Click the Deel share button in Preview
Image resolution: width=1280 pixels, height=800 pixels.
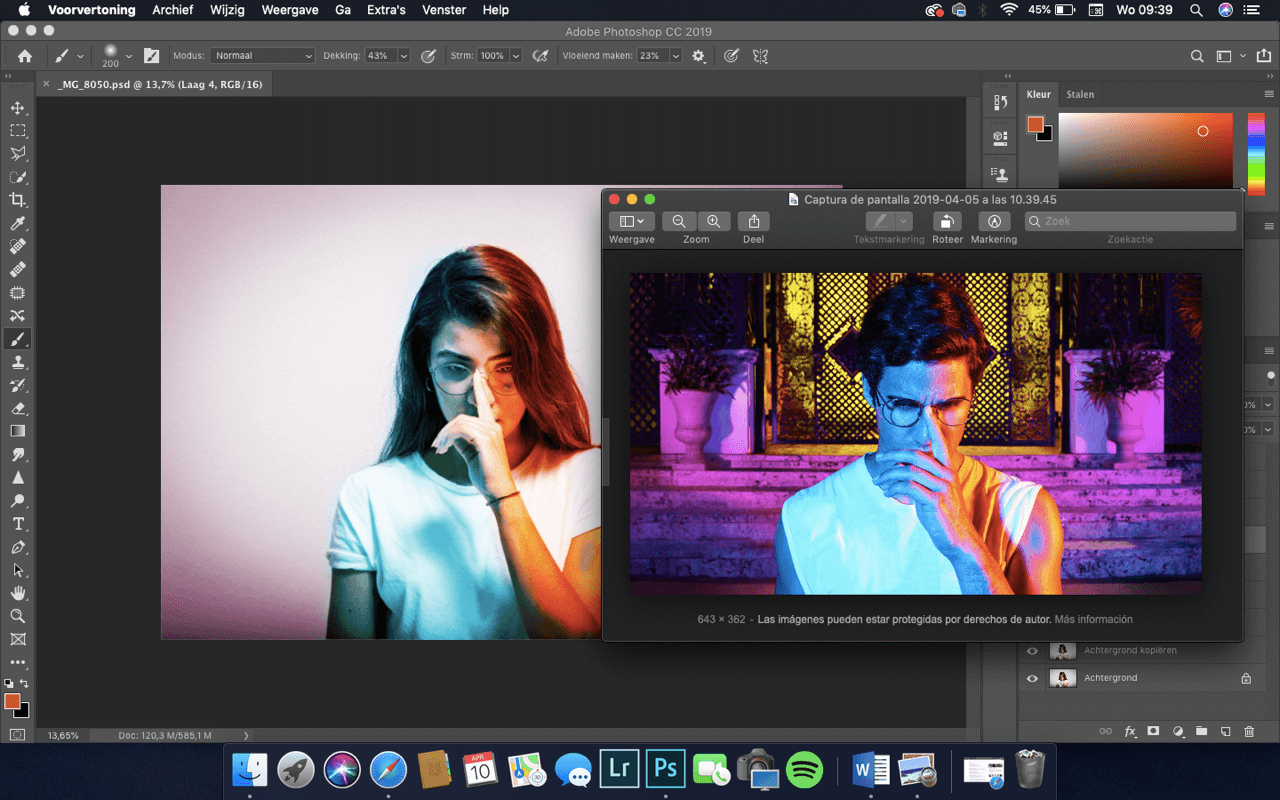click(x=754, y=221)
